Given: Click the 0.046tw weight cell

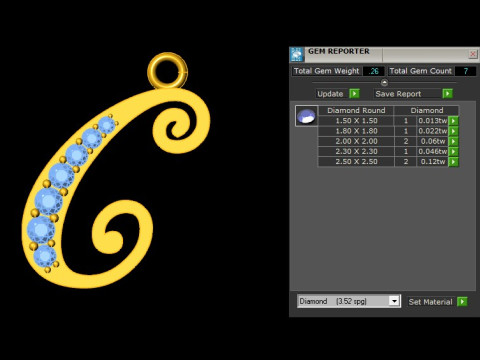Looking at the screenshot, I should point(432,151).
